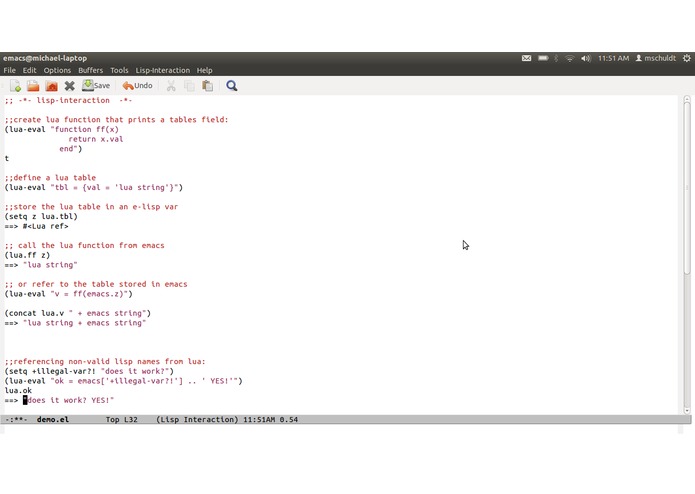Click the scrollbar up arrow
The height and width of the screenshot is (494, 695).
coord(687,99)
